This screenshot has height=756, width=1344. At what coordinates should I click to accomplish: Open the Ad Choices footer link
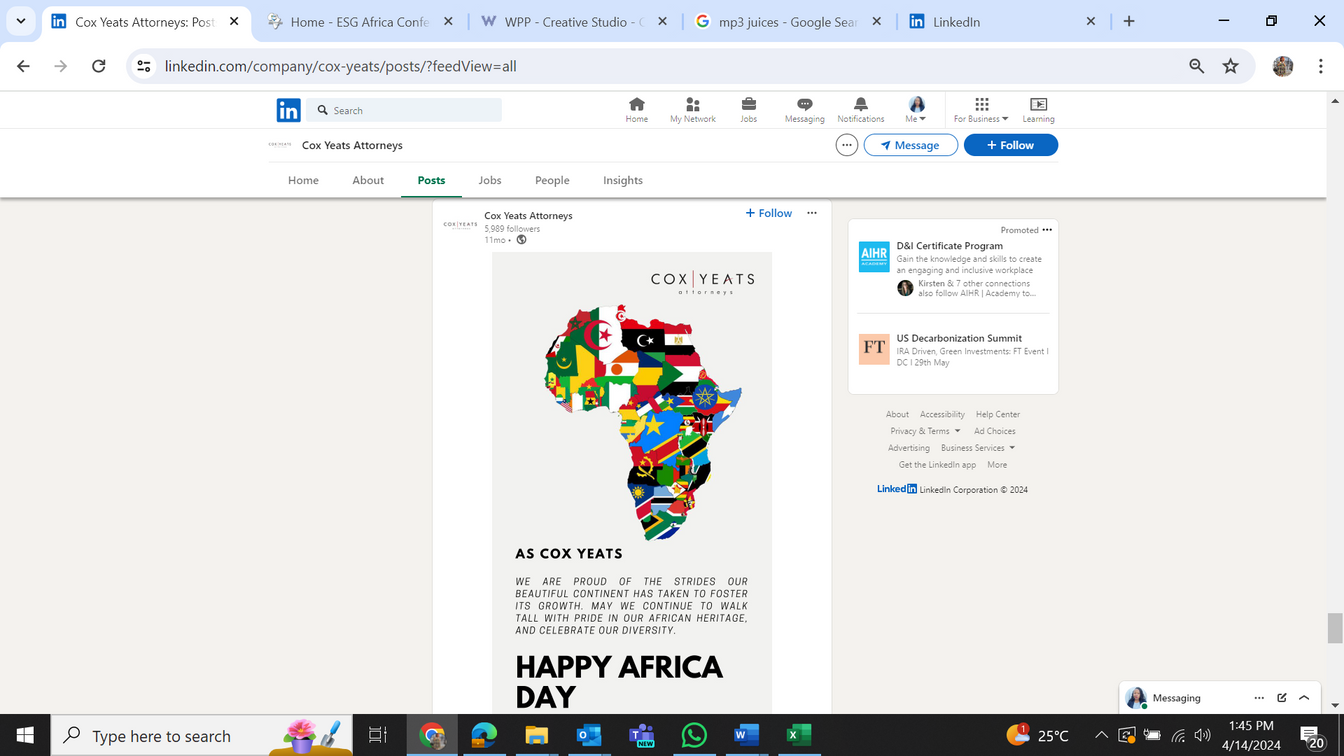click(x=995, y=431)
